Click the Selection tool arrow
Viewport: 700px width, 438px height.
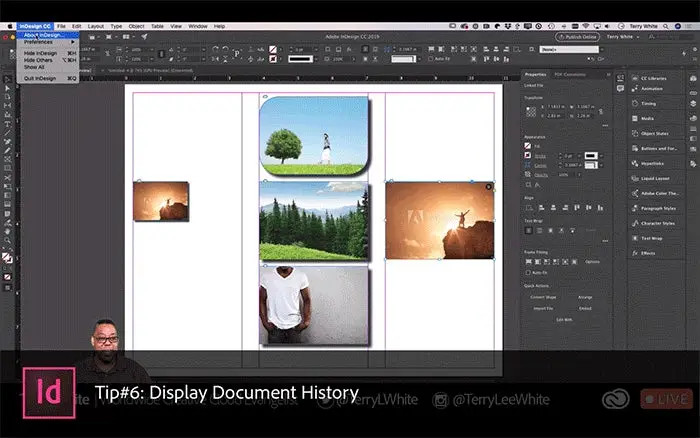tap(7, 79)
